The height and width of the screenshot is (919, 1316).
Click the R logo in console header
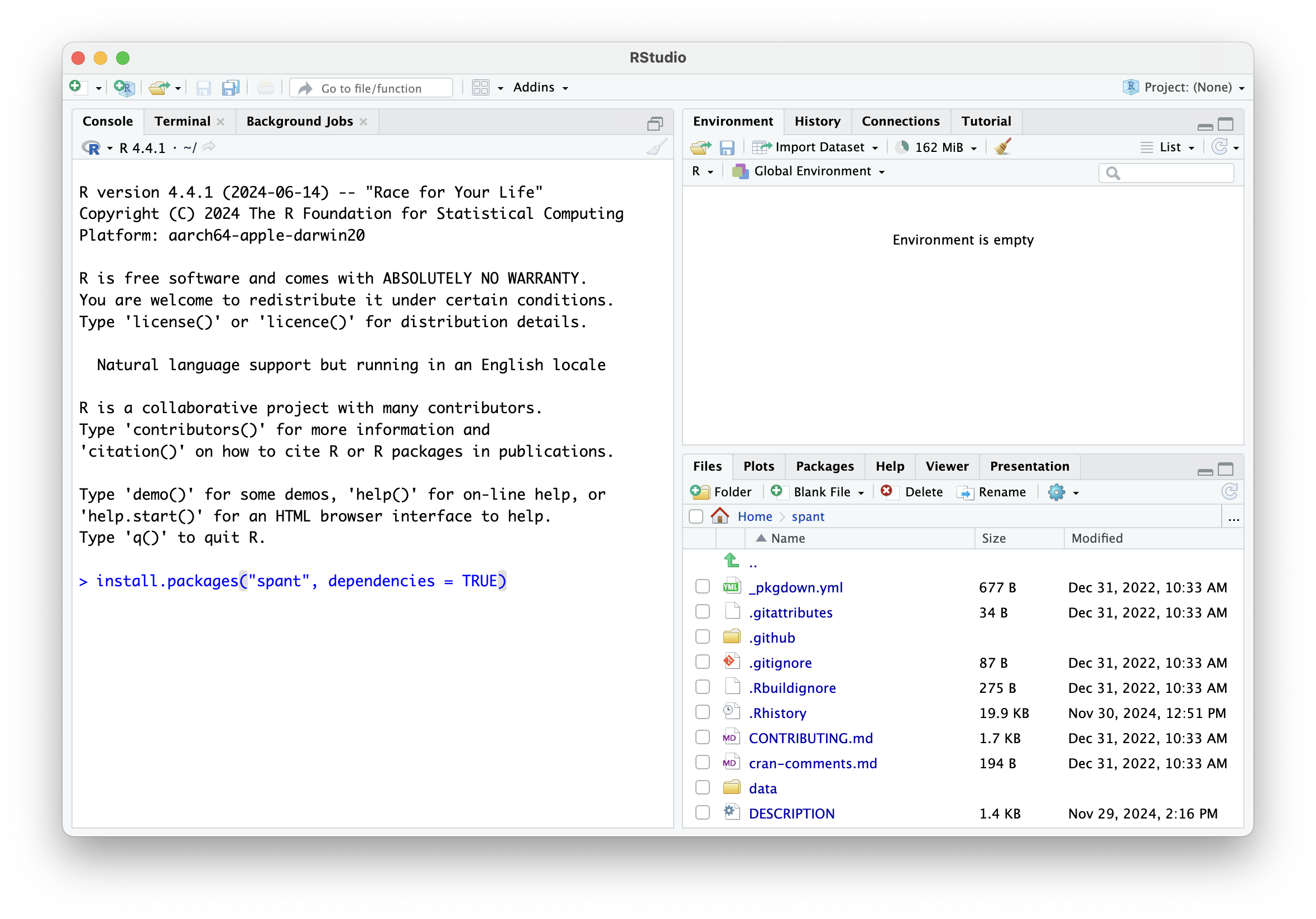coord(91,148)
